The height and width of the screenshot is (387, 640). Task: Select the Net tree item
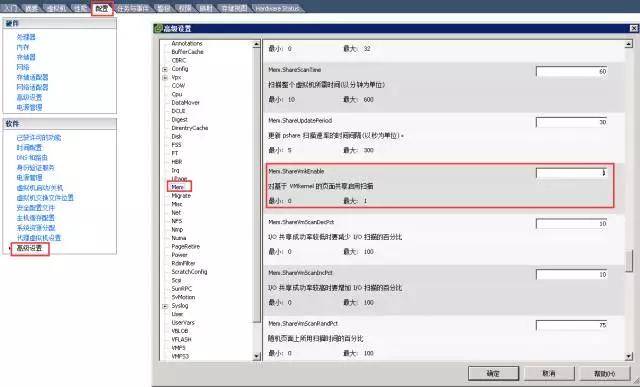click(x=176, y=213)
